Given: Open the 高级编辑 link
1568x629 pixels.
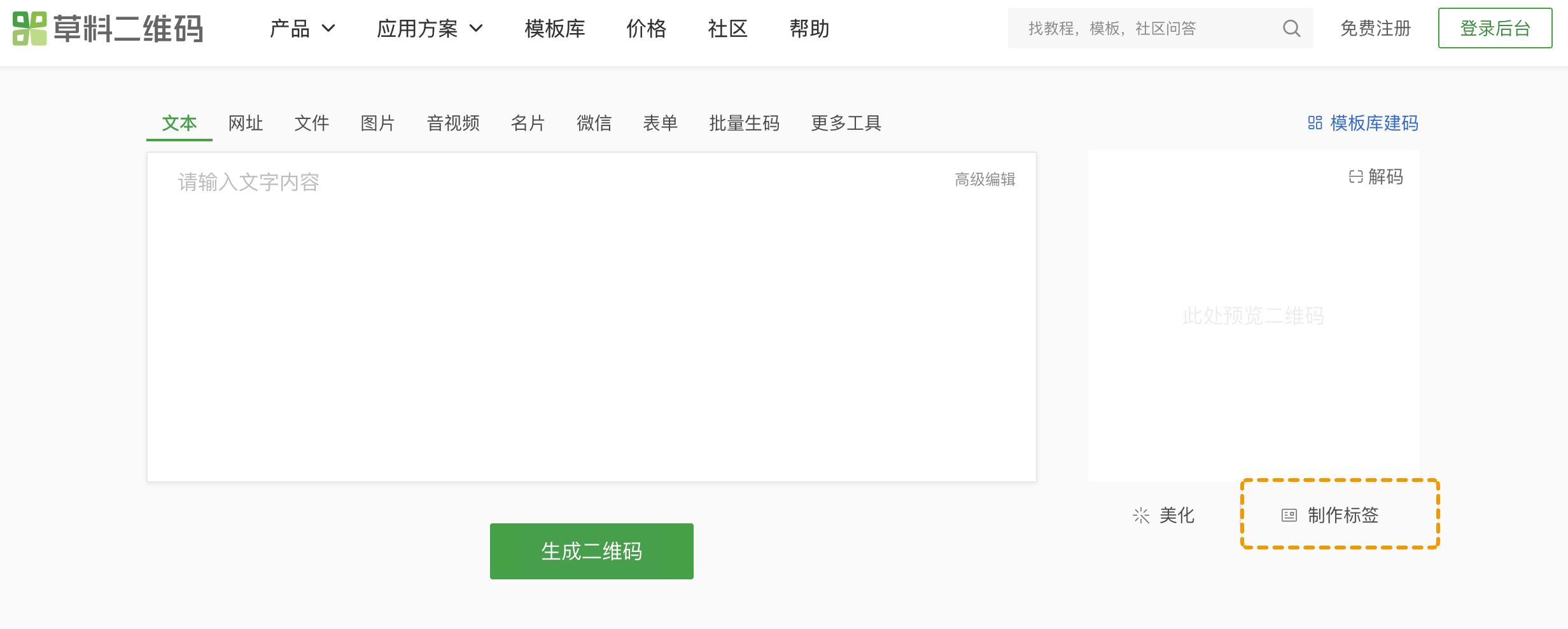Looking at the screenshot, I should point(984,180).
